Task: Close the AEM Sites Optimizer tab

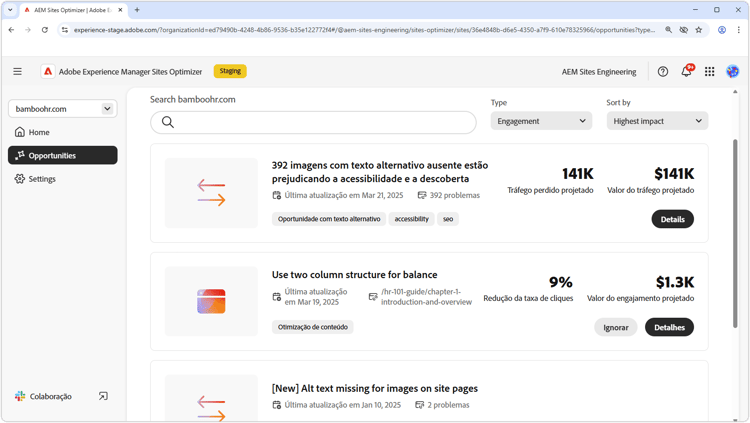Action: coord(121,10)
